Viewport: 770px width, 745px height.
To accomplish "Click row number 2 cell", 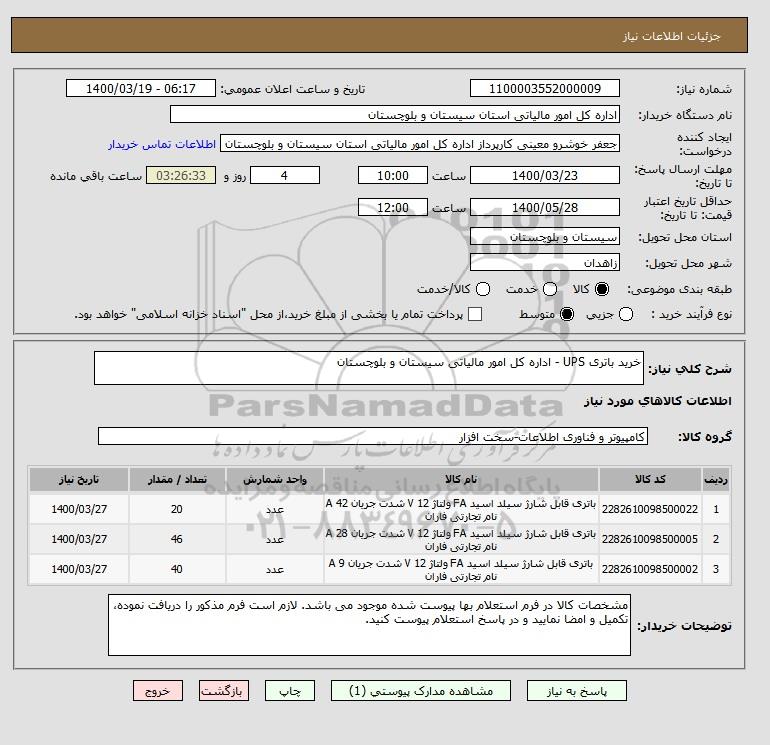I will (x=715, y=539).
